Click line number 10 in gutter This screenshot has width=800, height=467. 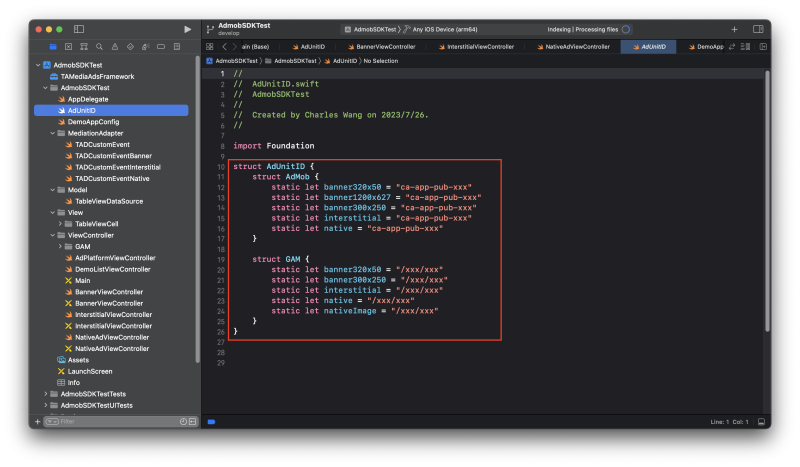(x=221, y=167)
